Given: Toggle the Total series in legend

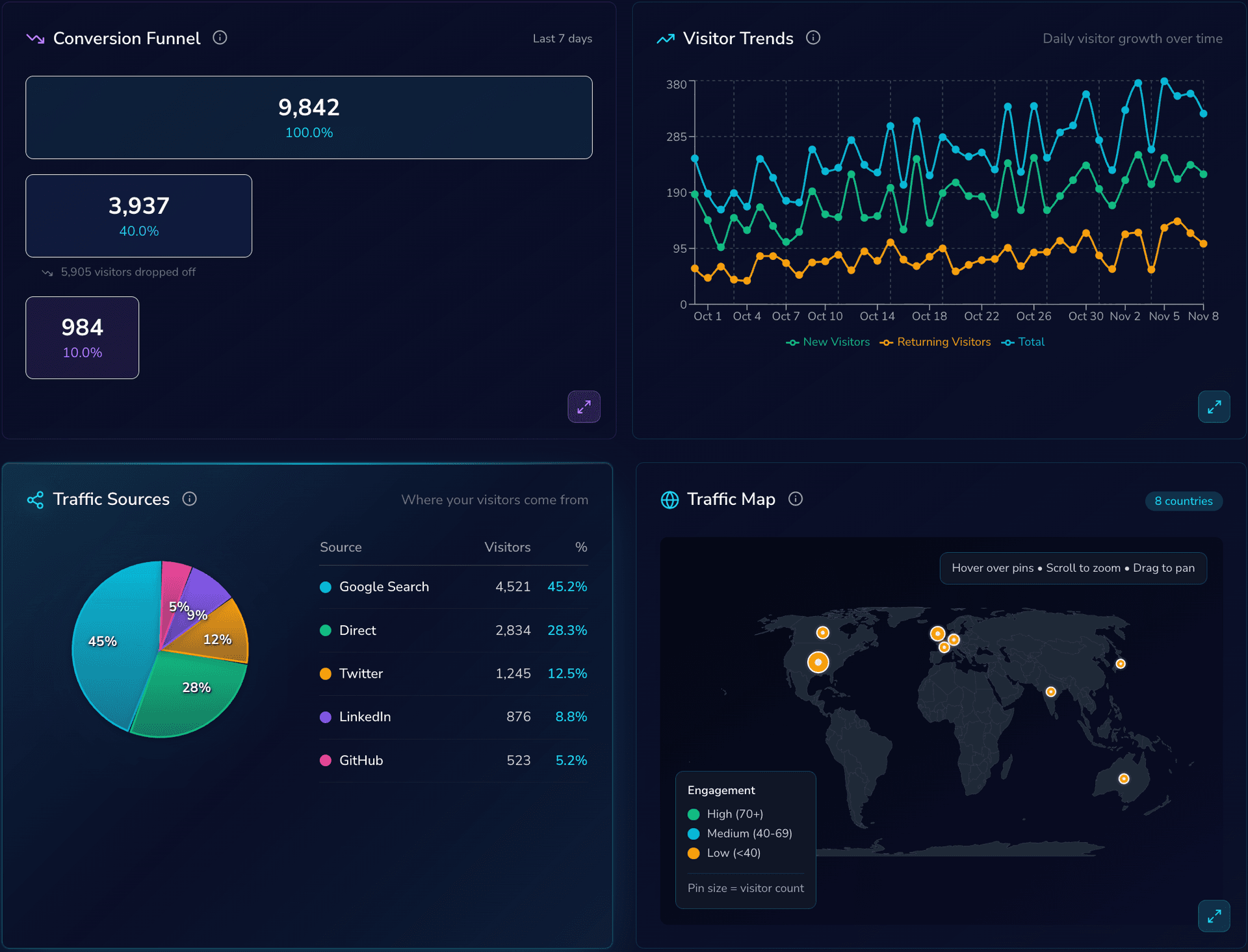Looking at the screenshot, I should pos(1023,342).
